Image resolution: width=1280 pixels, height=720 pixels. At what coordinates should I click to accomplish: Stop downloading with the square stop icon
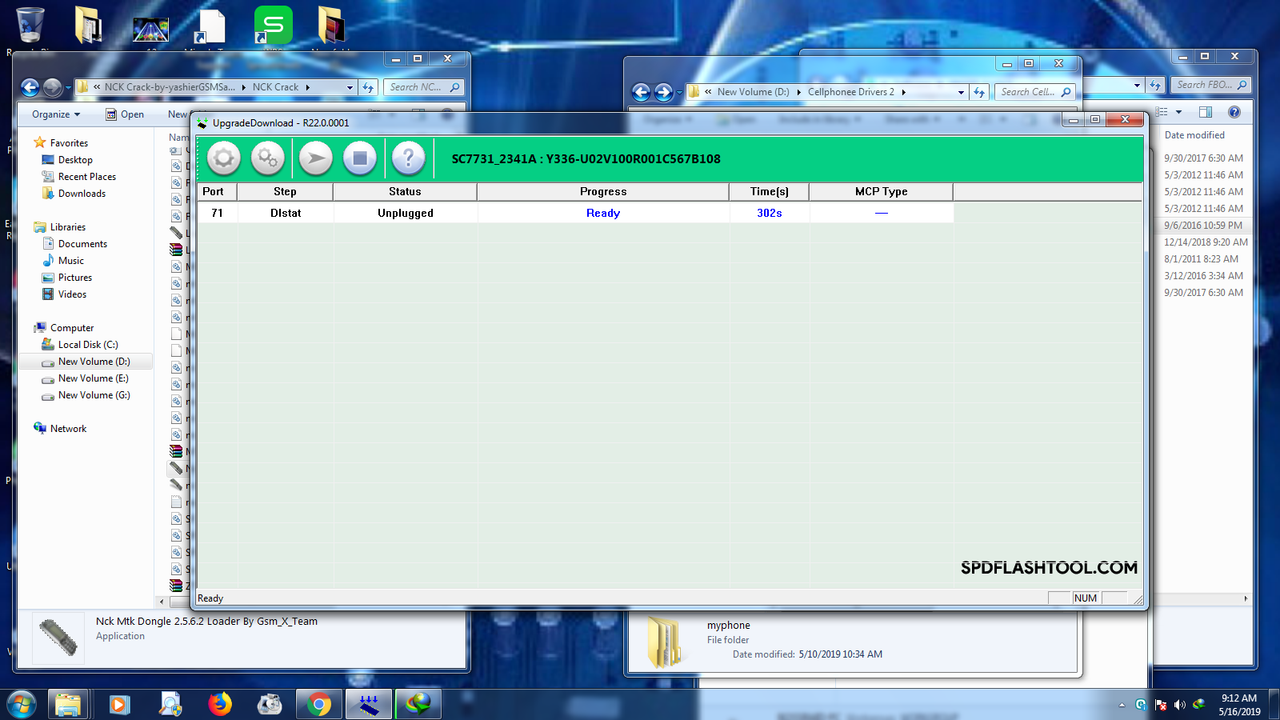(360, 158)
